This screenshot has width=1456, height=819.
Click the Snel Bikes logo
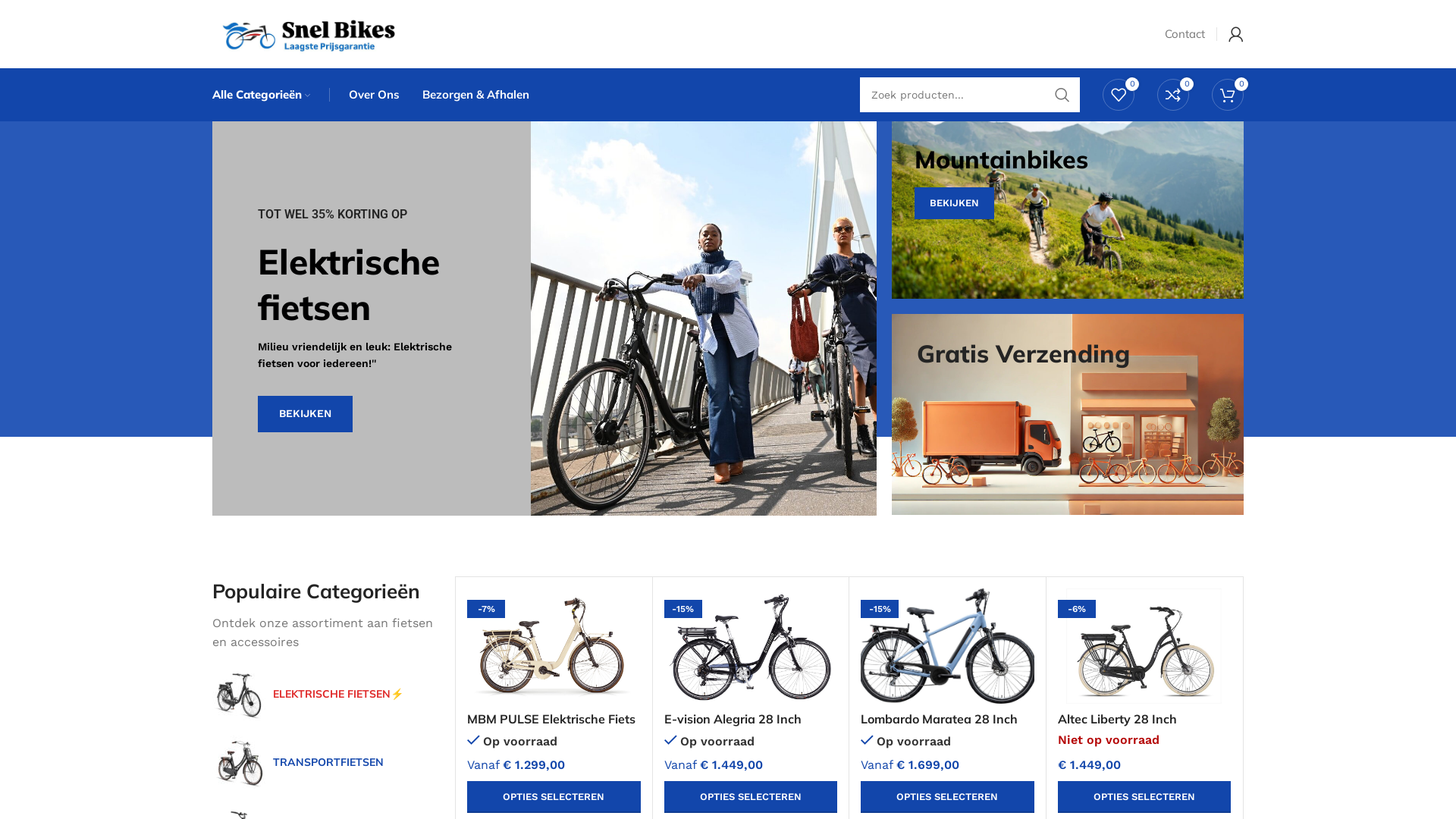(x=309, y=36)
